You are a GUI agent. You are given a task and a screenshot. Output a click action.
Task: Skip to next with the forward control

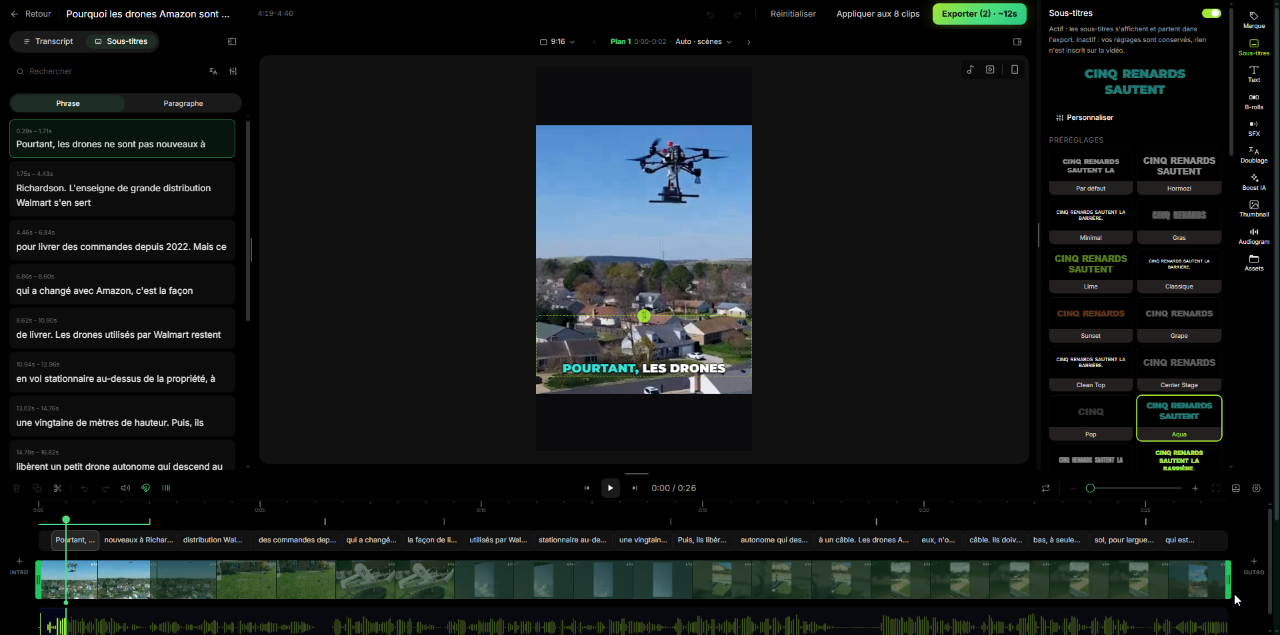coord(634,488)
